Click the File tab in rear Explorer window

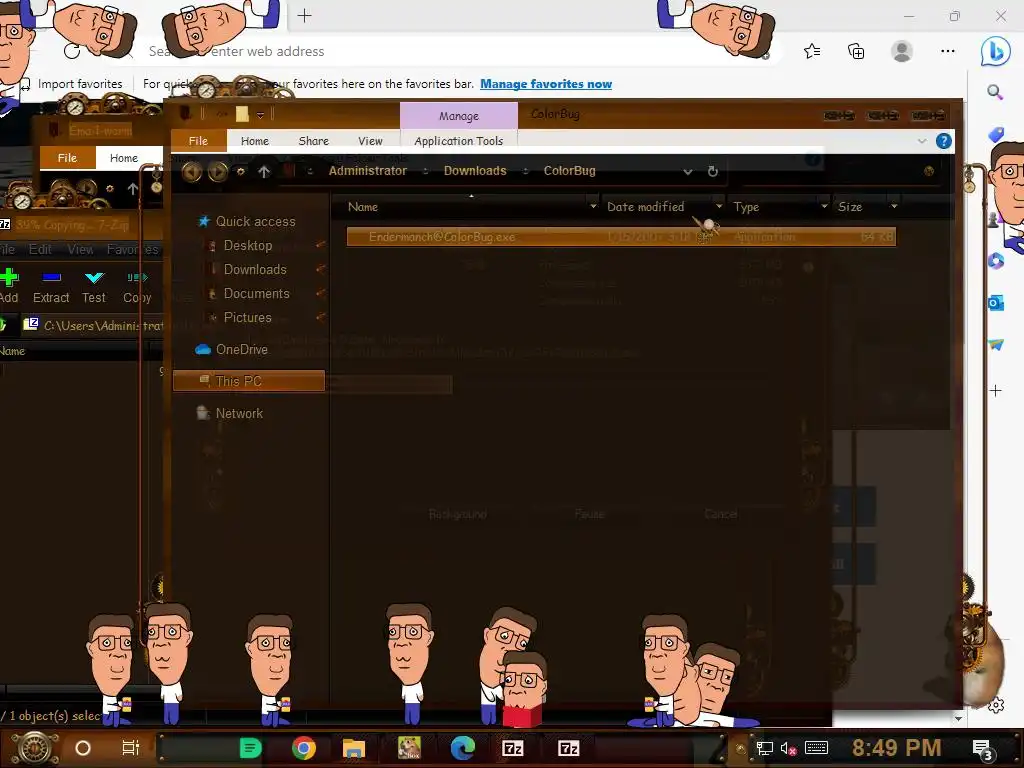[x=67, y=158]
